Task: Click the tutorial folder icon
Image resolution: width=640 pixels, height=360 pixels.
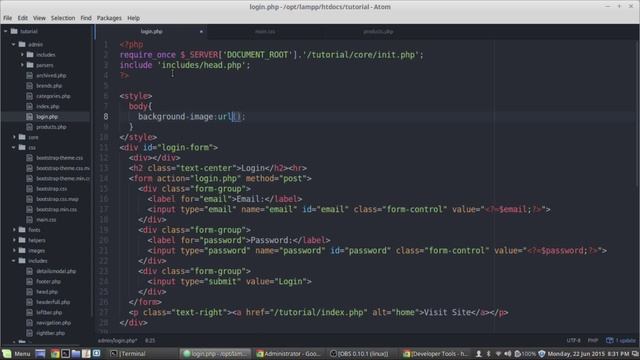Action: [14, 31]
